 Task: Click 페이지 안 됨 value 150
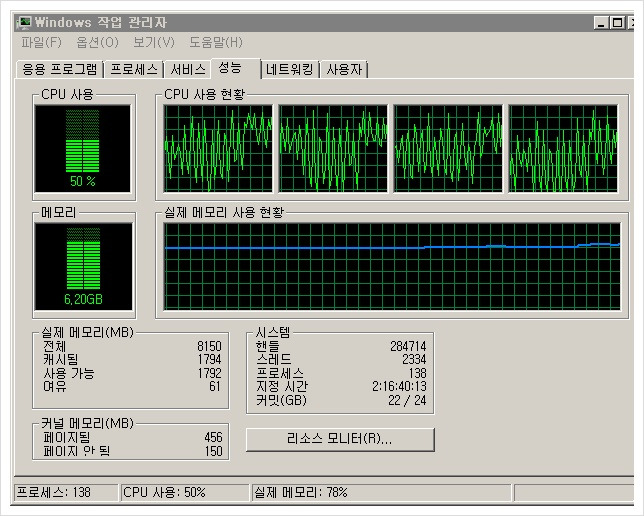(x=214, y=451)
